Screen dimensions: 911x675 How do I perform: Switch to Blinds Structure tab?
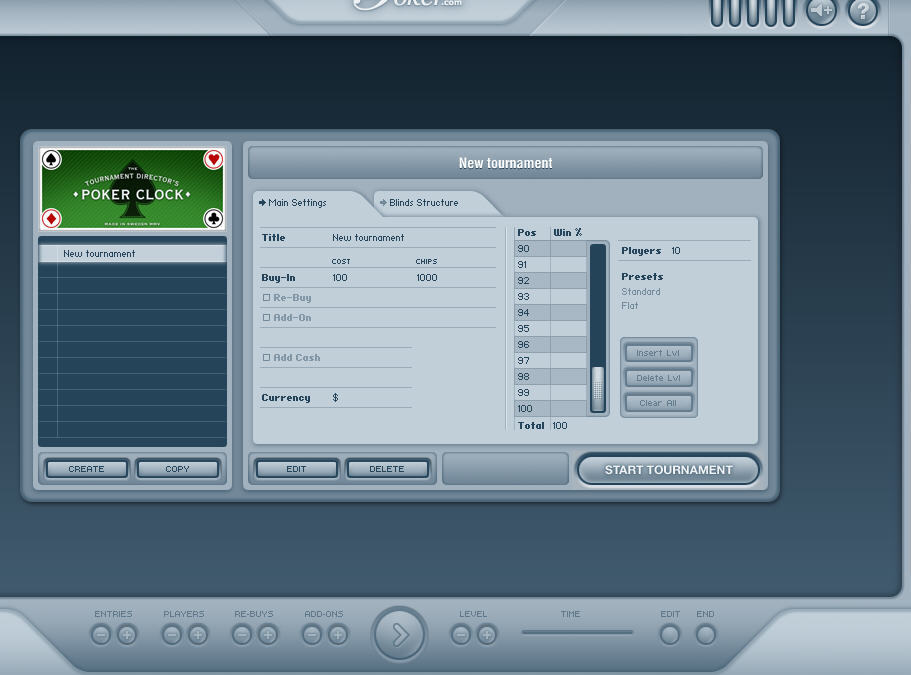[x=423, y=203]
